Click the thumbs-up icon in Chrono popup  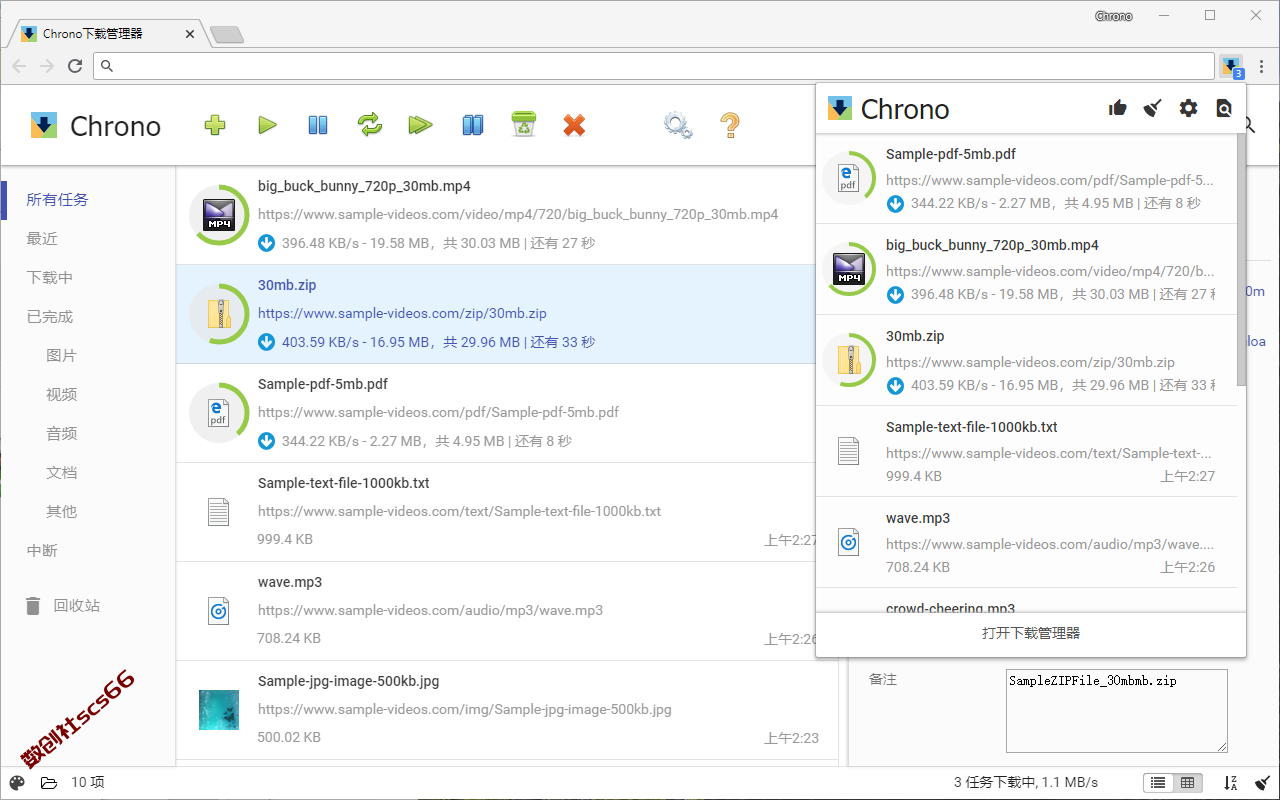[1118, 108]
